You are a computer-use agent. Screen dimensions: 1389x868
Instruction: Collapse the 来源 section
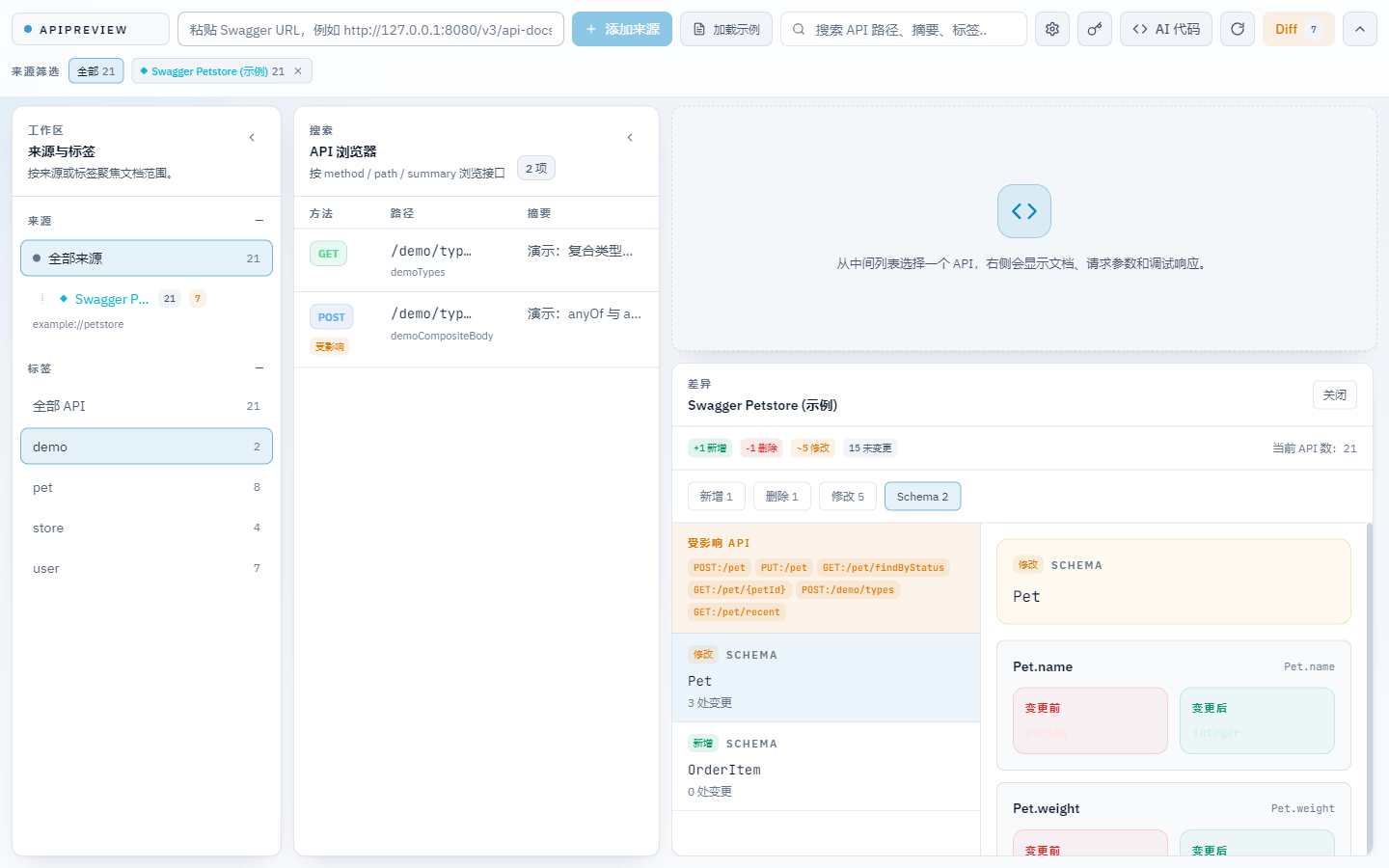[259, 221]
